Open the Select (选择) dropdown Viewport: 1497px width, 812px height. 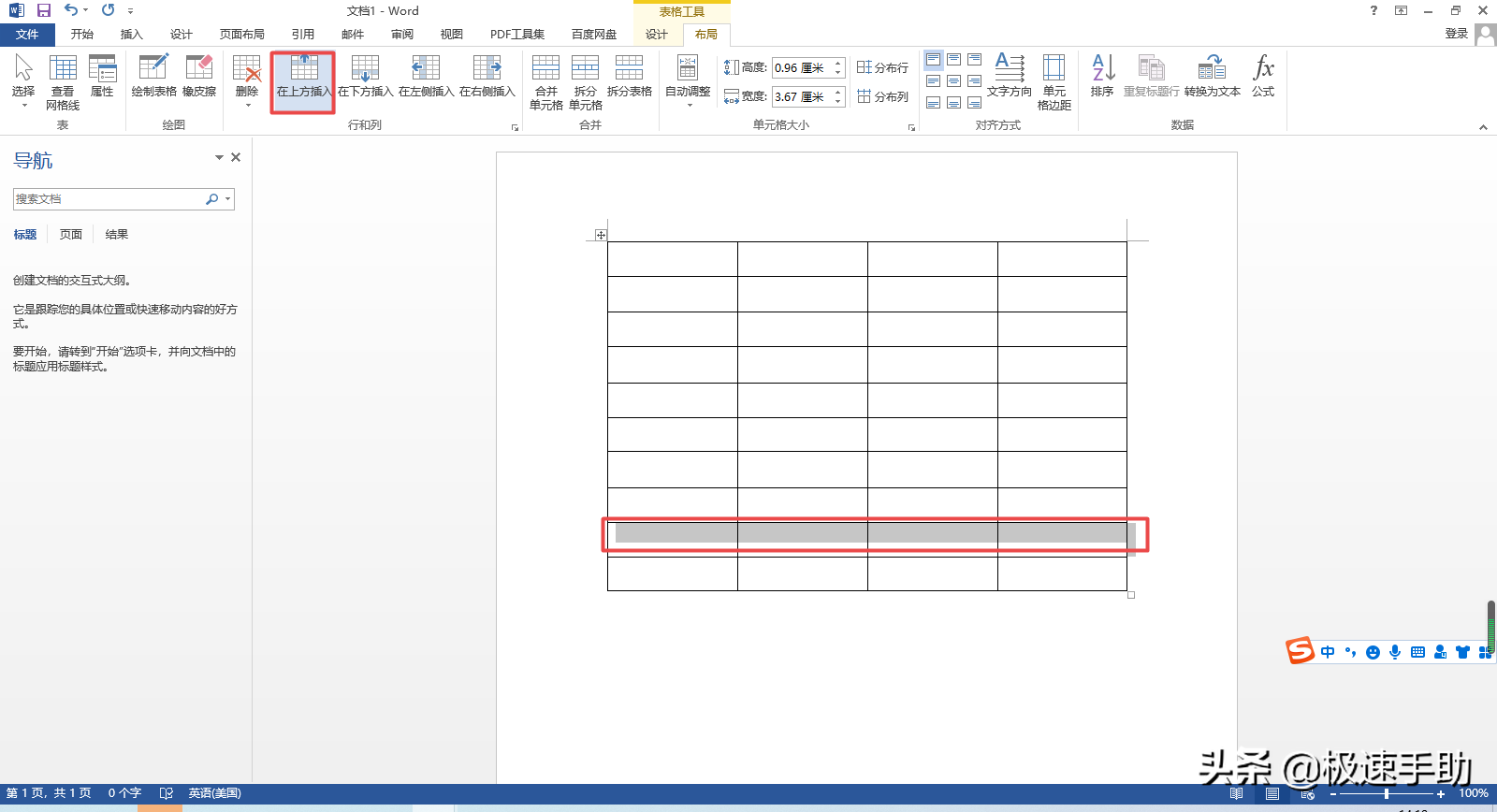click(x=23, y=81)
